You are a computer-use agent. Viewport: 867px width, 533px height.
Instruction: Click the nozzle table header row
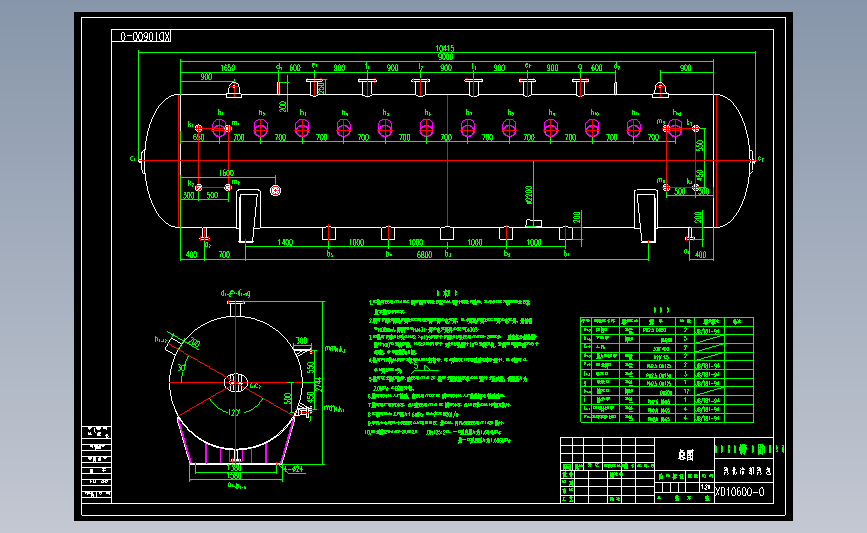(667, 321)
